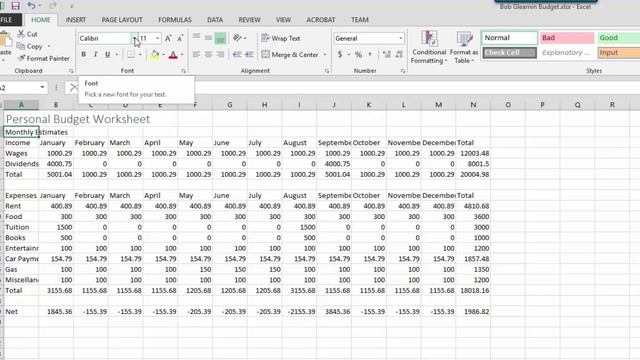
Task: Open Number dialog launcher arrow
Action: pyautogui.click(x=403, y=71)
